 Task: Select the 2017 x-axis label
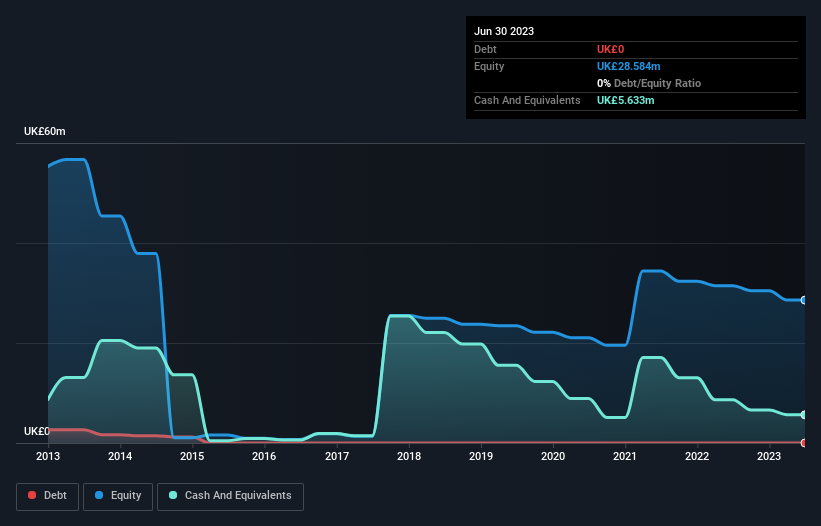[x=337, y=456]
